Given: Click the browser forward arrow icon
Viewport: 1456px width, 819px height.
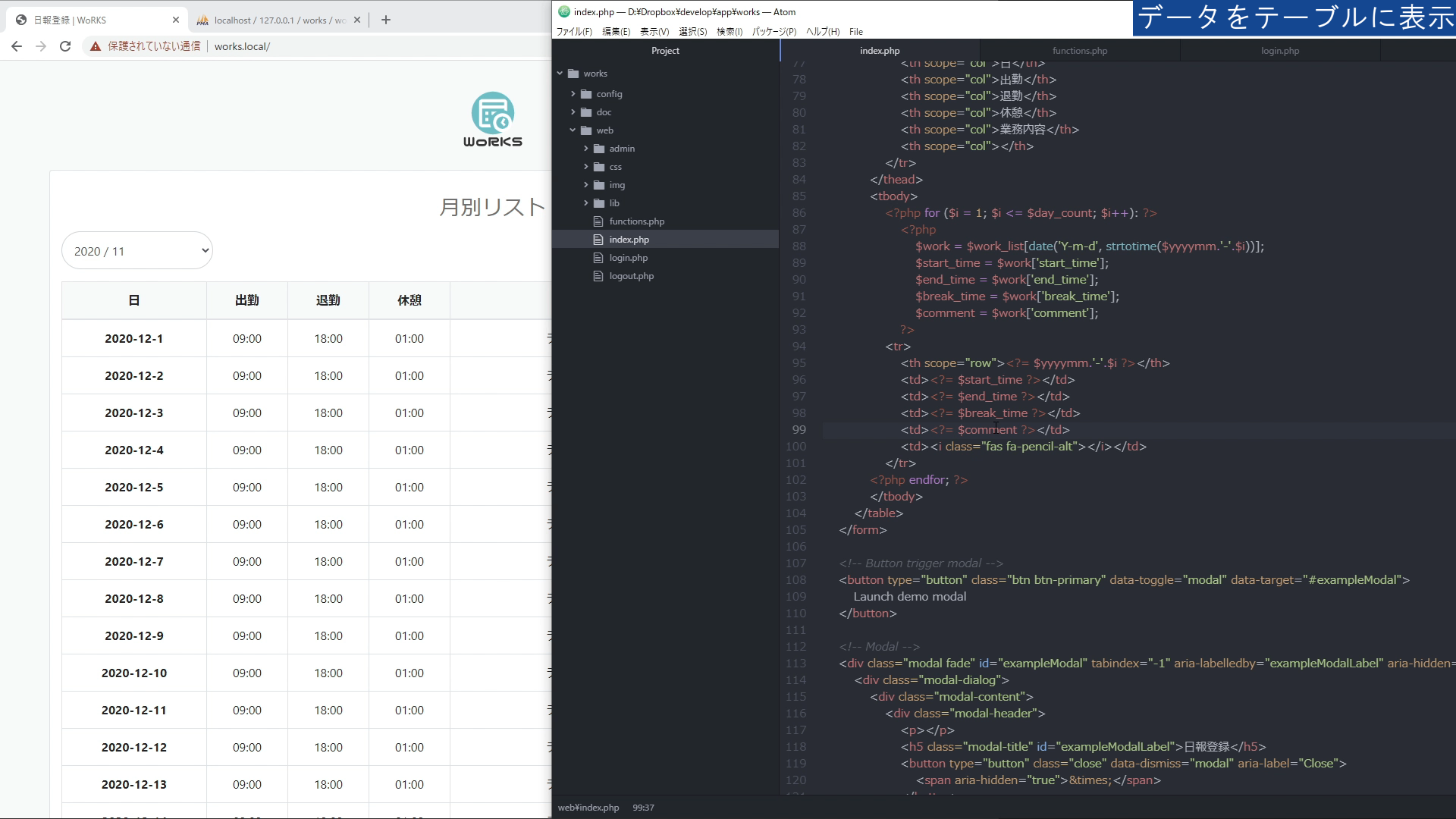Looking at the screenshot, I should pyautogui.click(x=41, y=46).
